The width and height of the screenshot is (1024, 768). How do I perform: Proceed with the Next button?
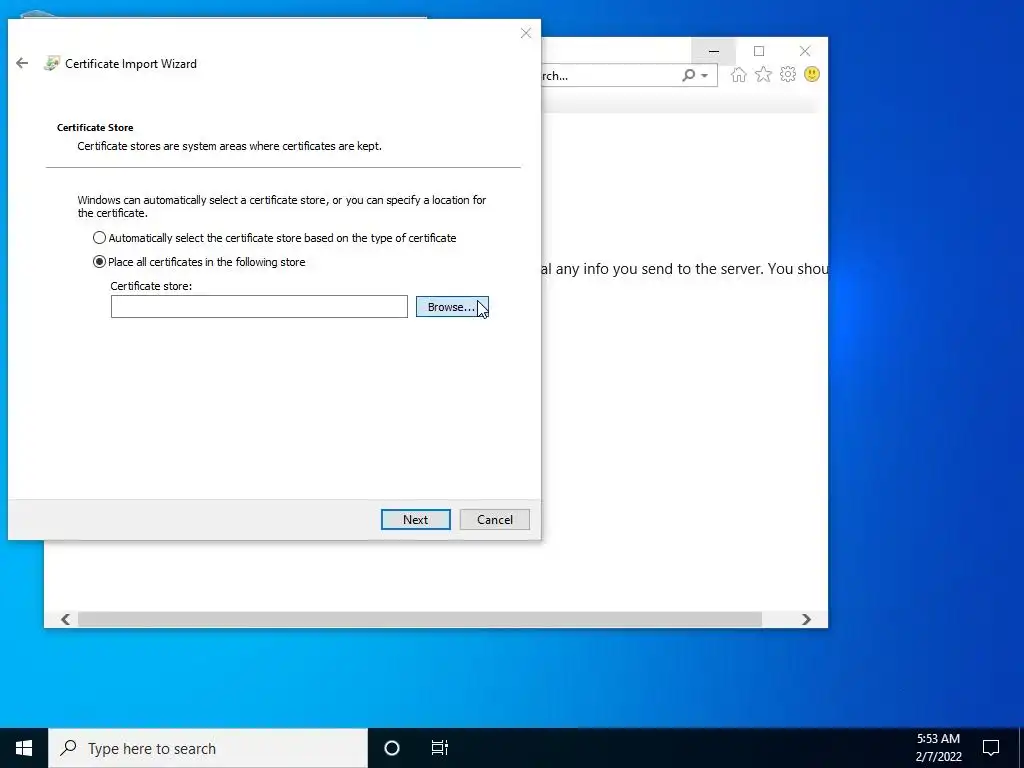415,520
